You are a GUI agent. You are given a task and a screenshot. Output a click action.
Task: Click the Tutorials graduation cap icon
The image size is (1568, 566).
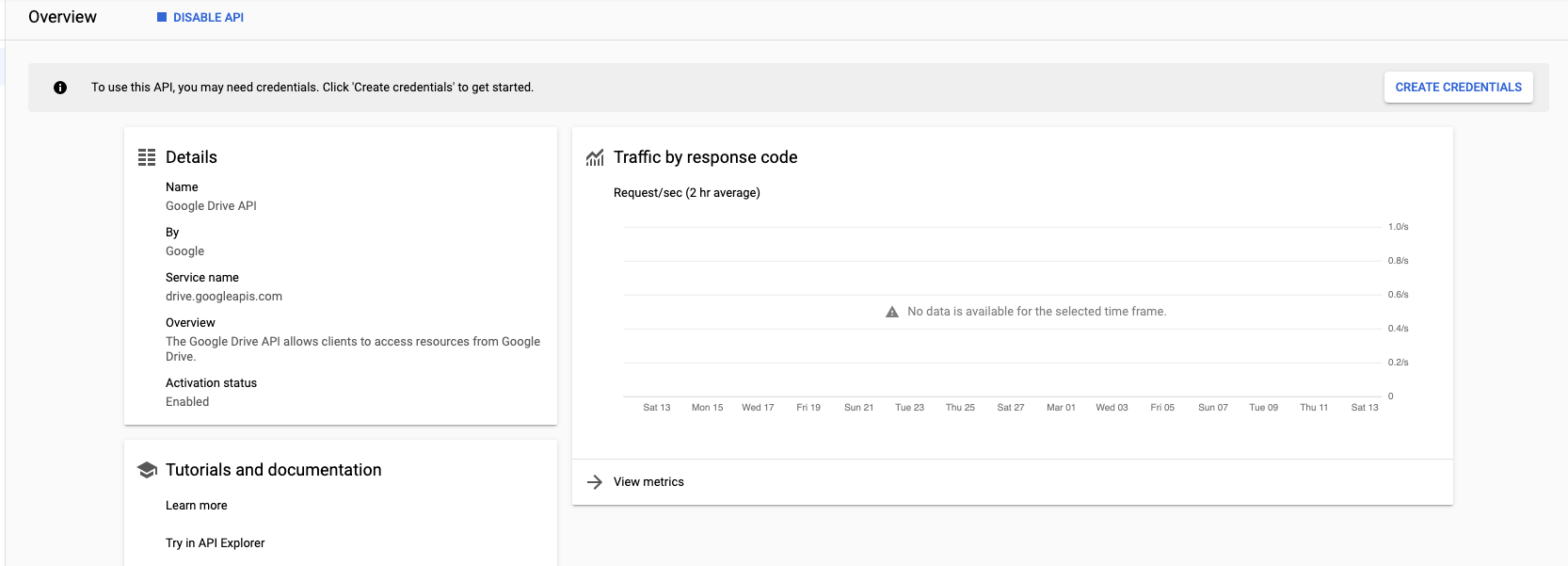[x=147, y=470]
